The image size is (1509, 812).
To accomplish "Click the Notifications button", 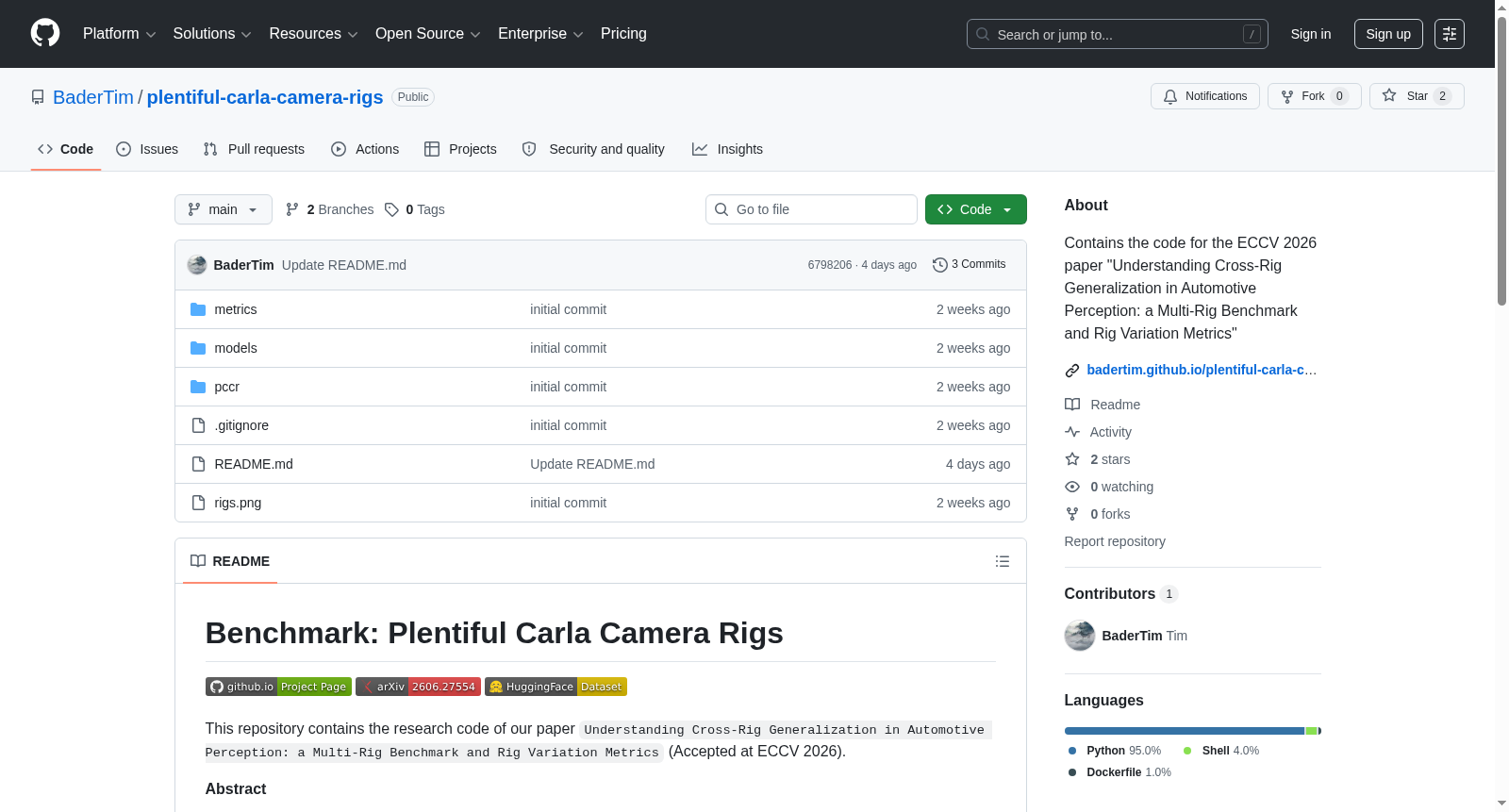I will click(1205, 96).
